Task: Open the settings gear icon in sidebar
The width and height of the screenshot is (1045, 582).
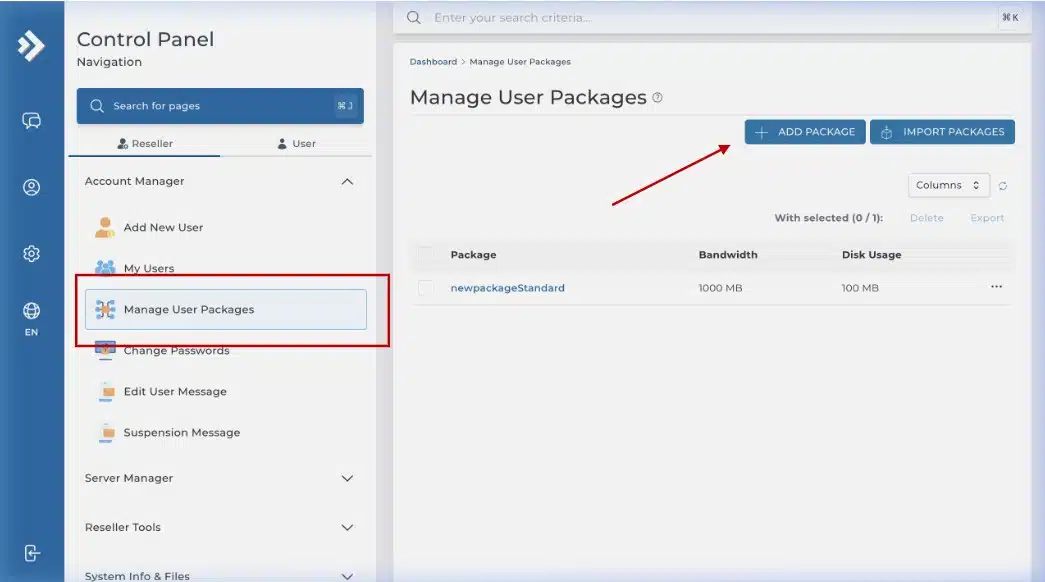Action: tap(31, 253)
